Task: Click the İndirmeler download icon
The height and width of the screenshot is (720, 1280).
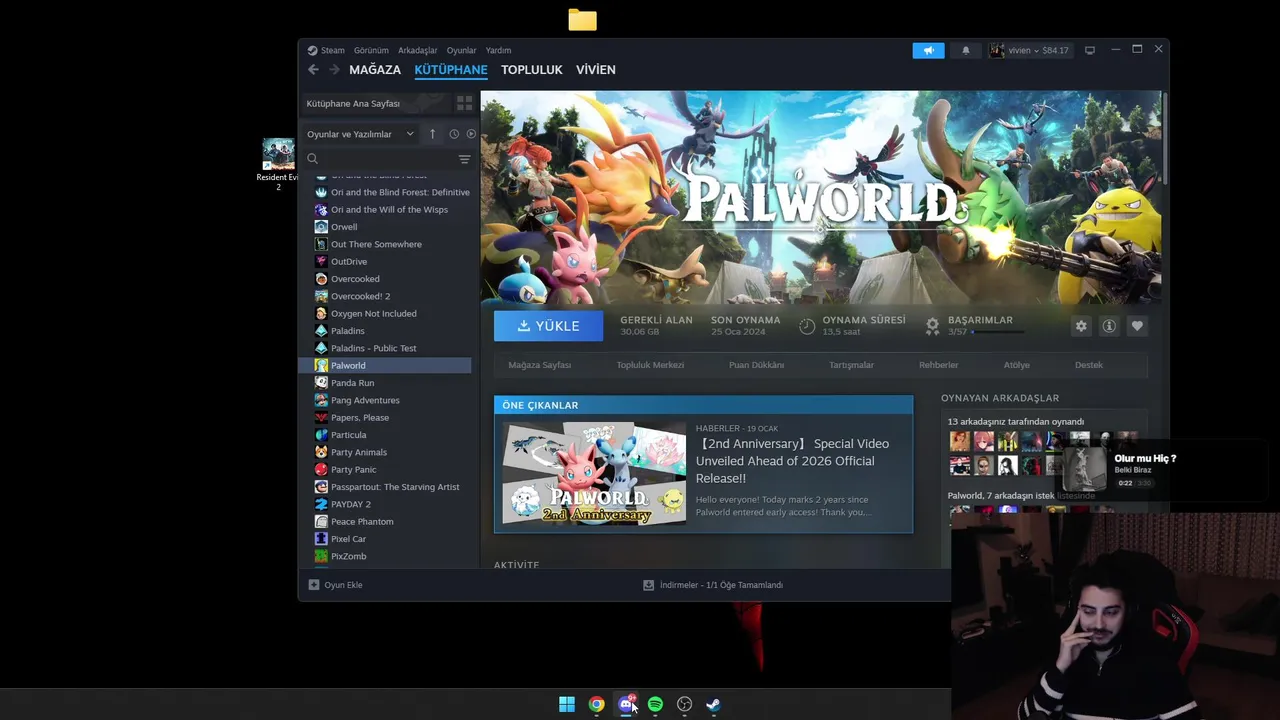Action: 648,585
